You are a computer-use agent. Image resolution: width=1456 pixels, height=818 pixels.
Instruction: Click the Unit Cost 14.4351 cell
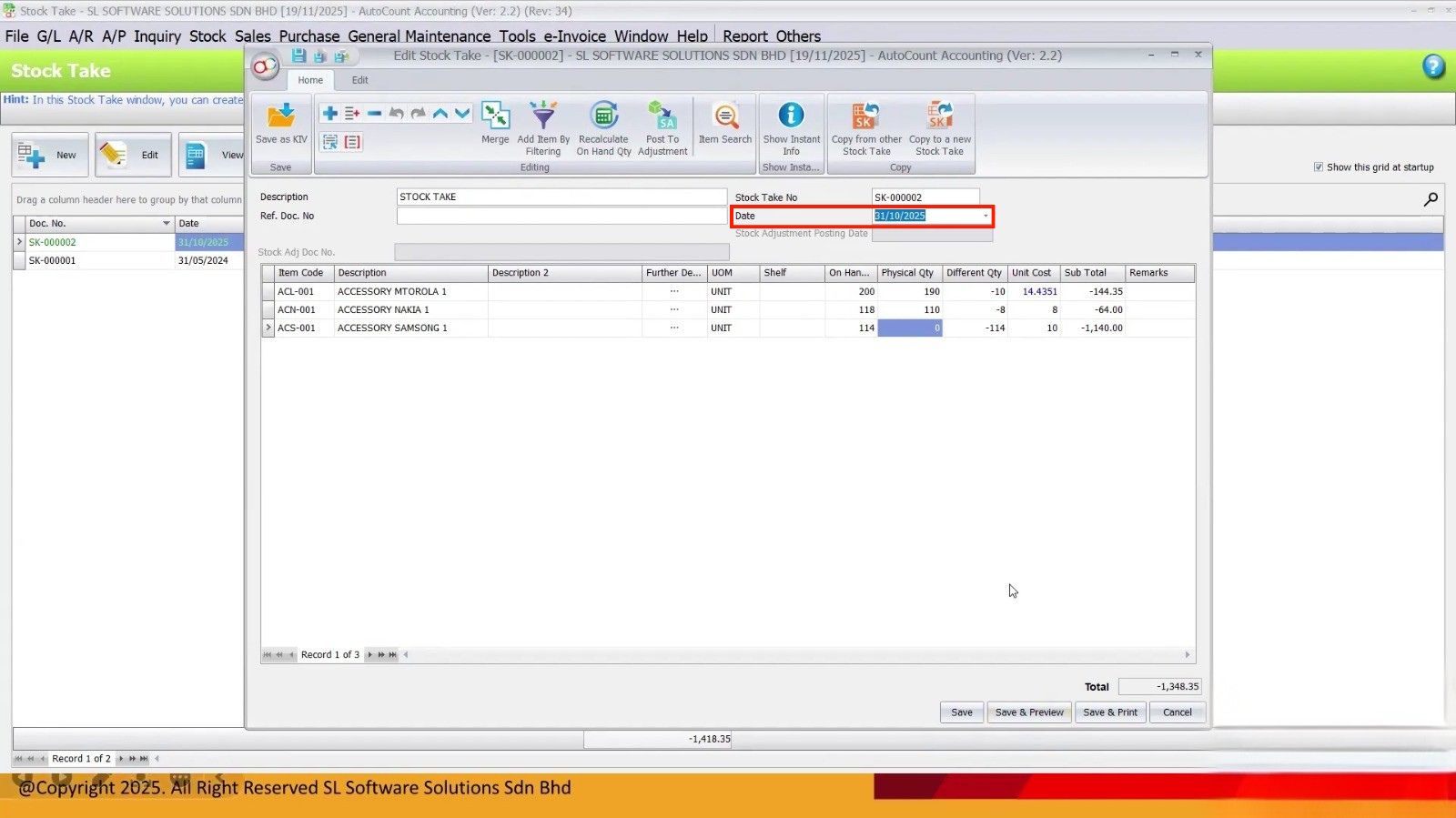pos(1035,292)
